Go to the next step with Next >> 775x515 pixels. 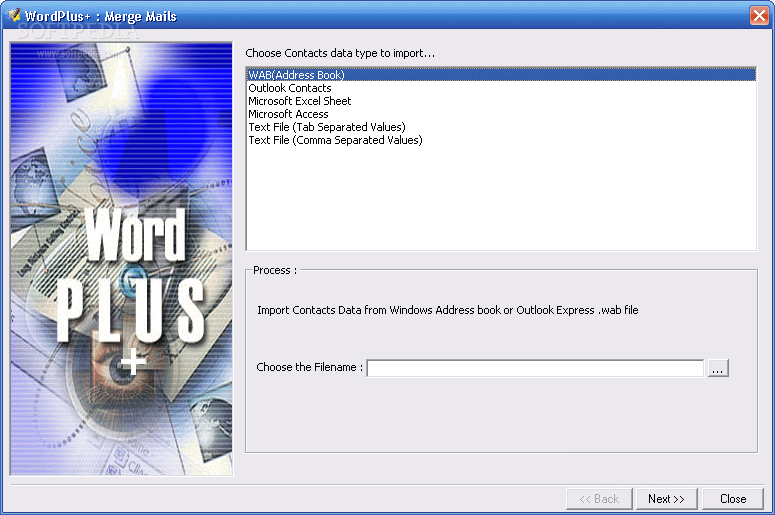pos(666,499)
